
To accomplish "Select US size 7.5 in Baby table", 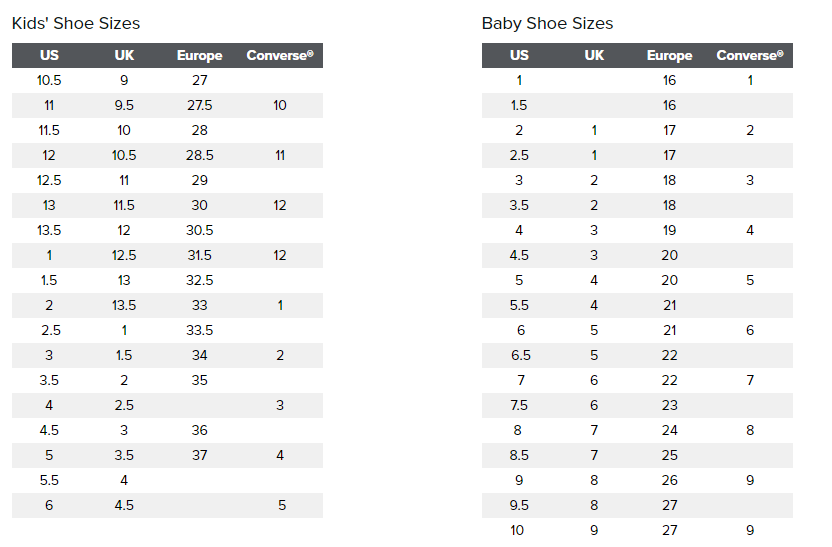I will click(519, 405).
